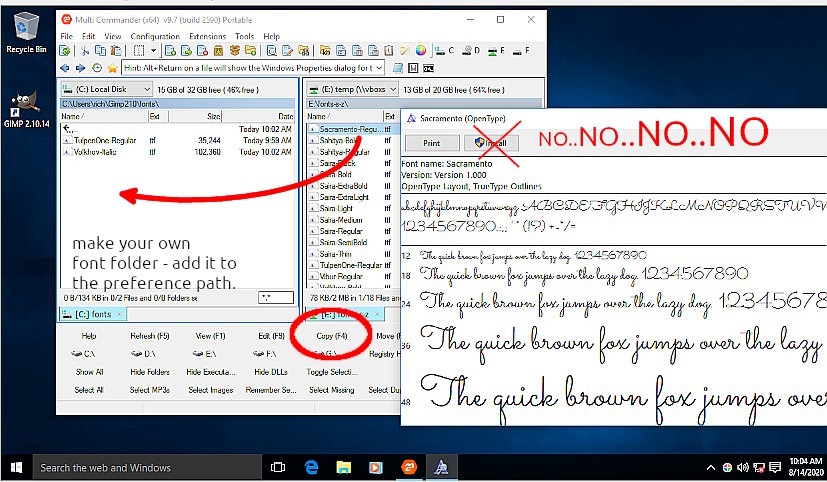Click Print in the Sacramento font viewer

point(431,143)
